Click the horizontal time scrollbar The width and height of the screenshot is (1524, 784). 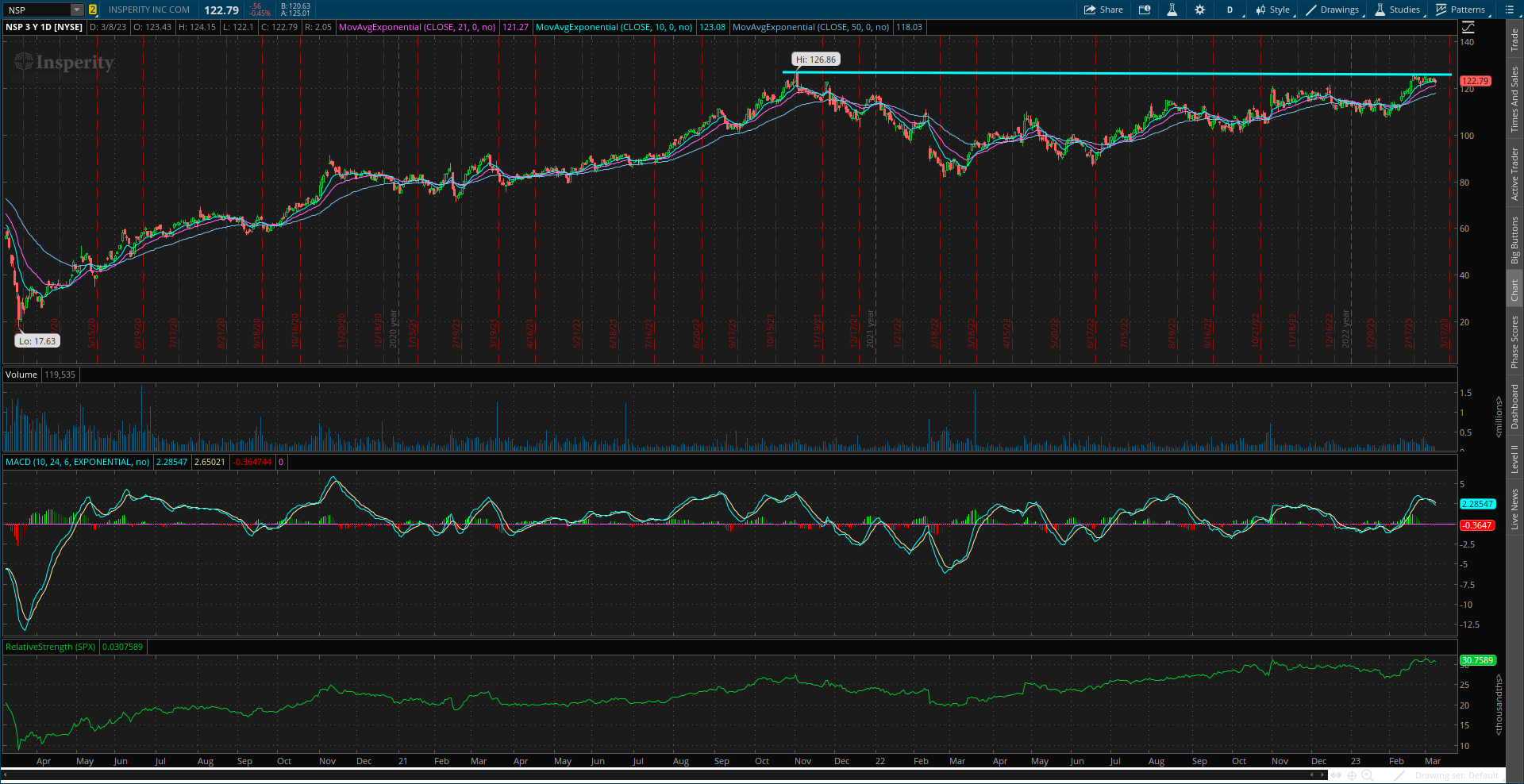[x=663, y=774]
